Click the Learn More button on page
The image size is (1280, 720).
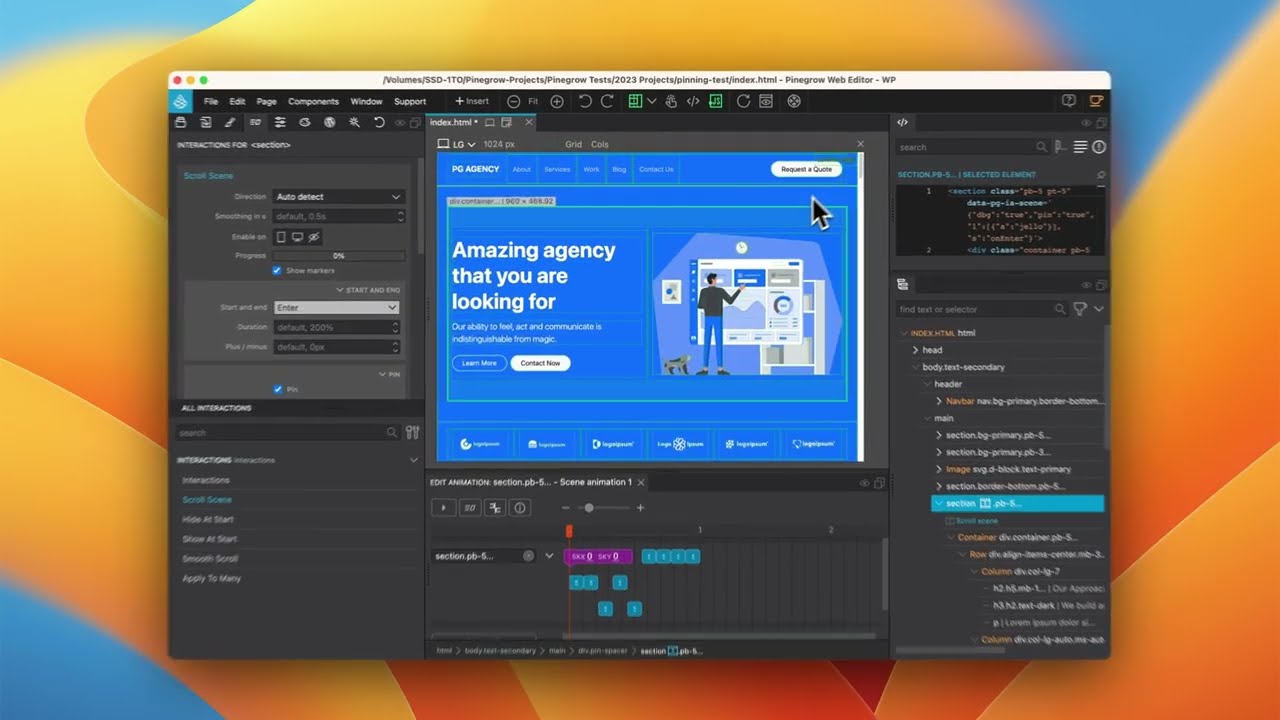(x=479, y=363)
